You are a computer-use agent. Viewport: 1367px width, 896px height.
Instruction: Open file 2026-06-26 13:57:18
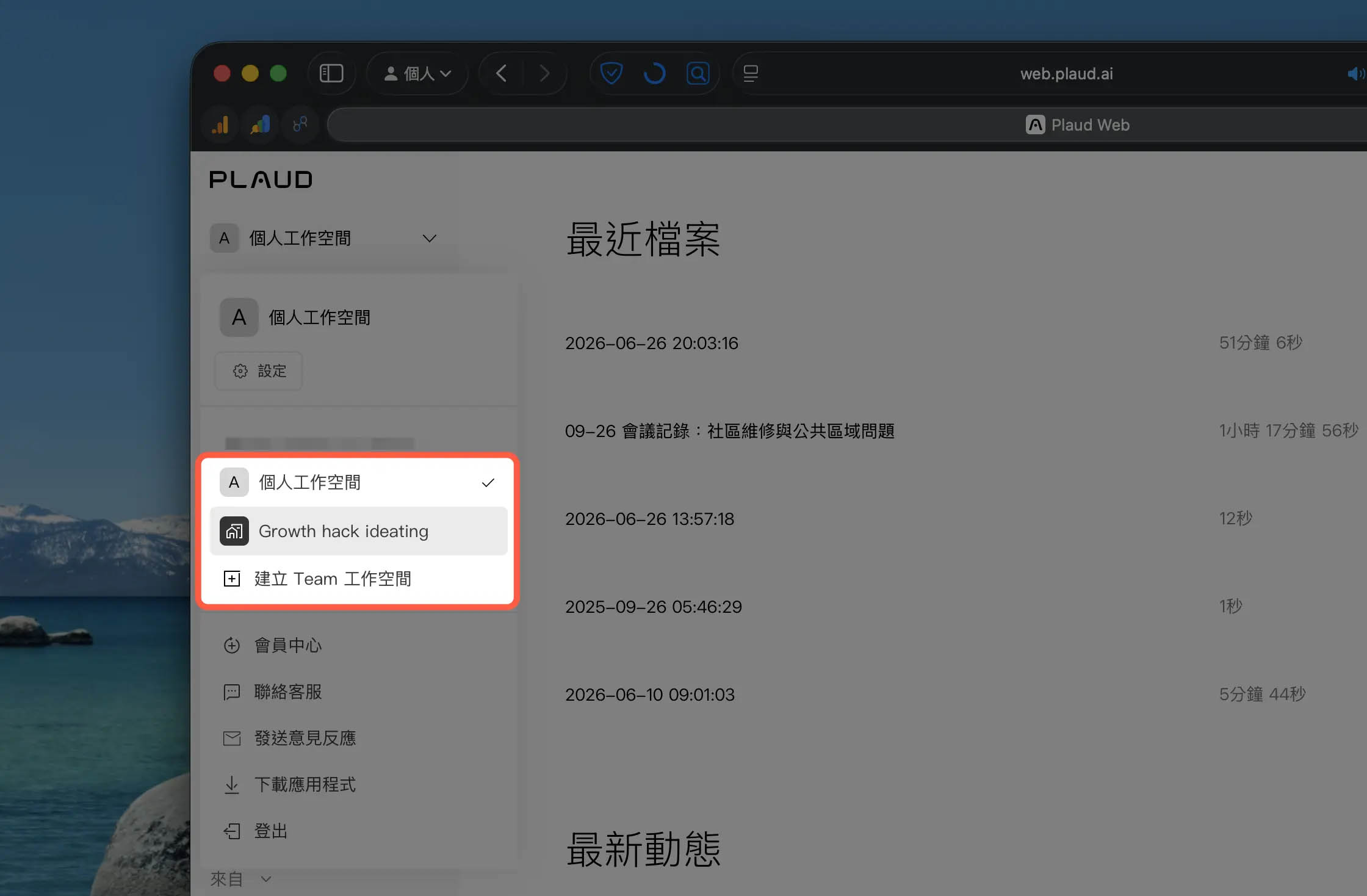point(649,519)
